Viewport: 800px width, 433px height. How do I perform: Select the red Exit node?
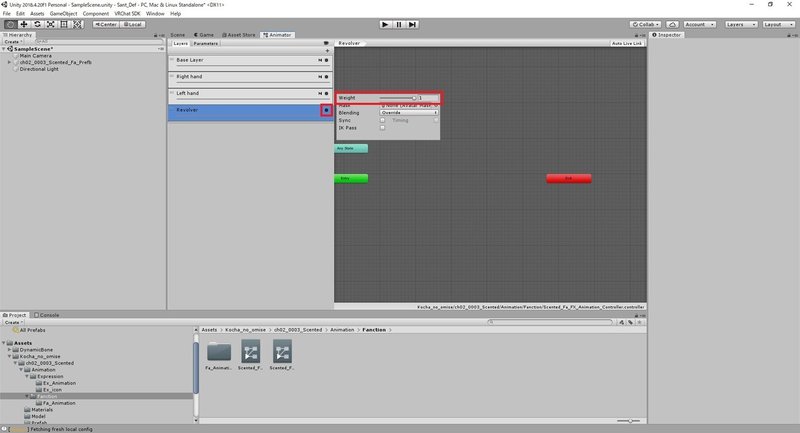coord(569,179)
